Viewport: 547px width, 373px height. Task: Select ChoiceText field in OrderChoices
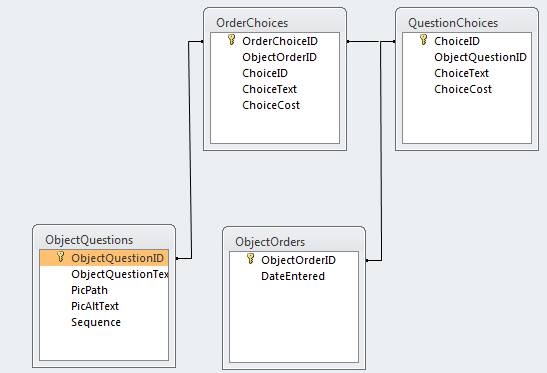point(269,89)
